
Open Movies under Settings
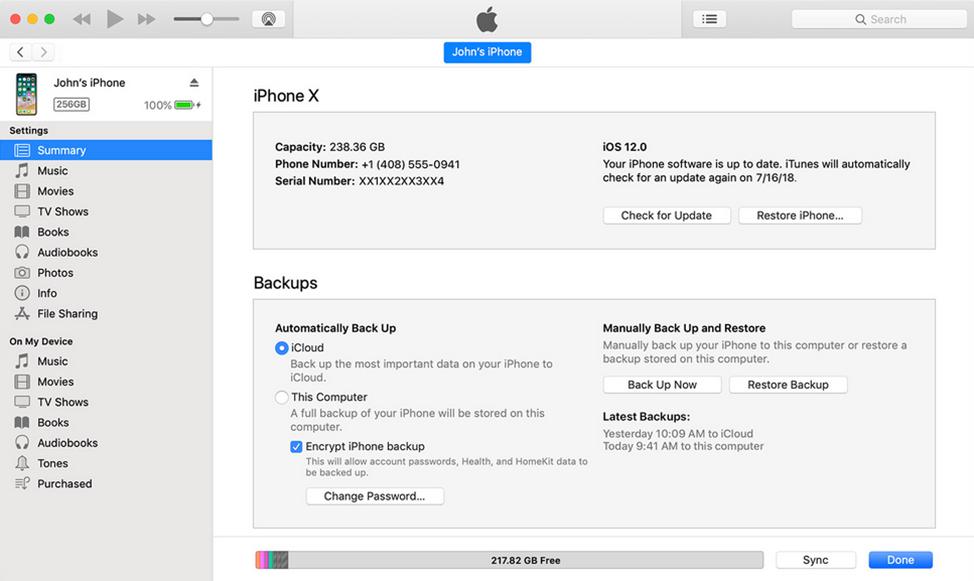click(106, 191)
